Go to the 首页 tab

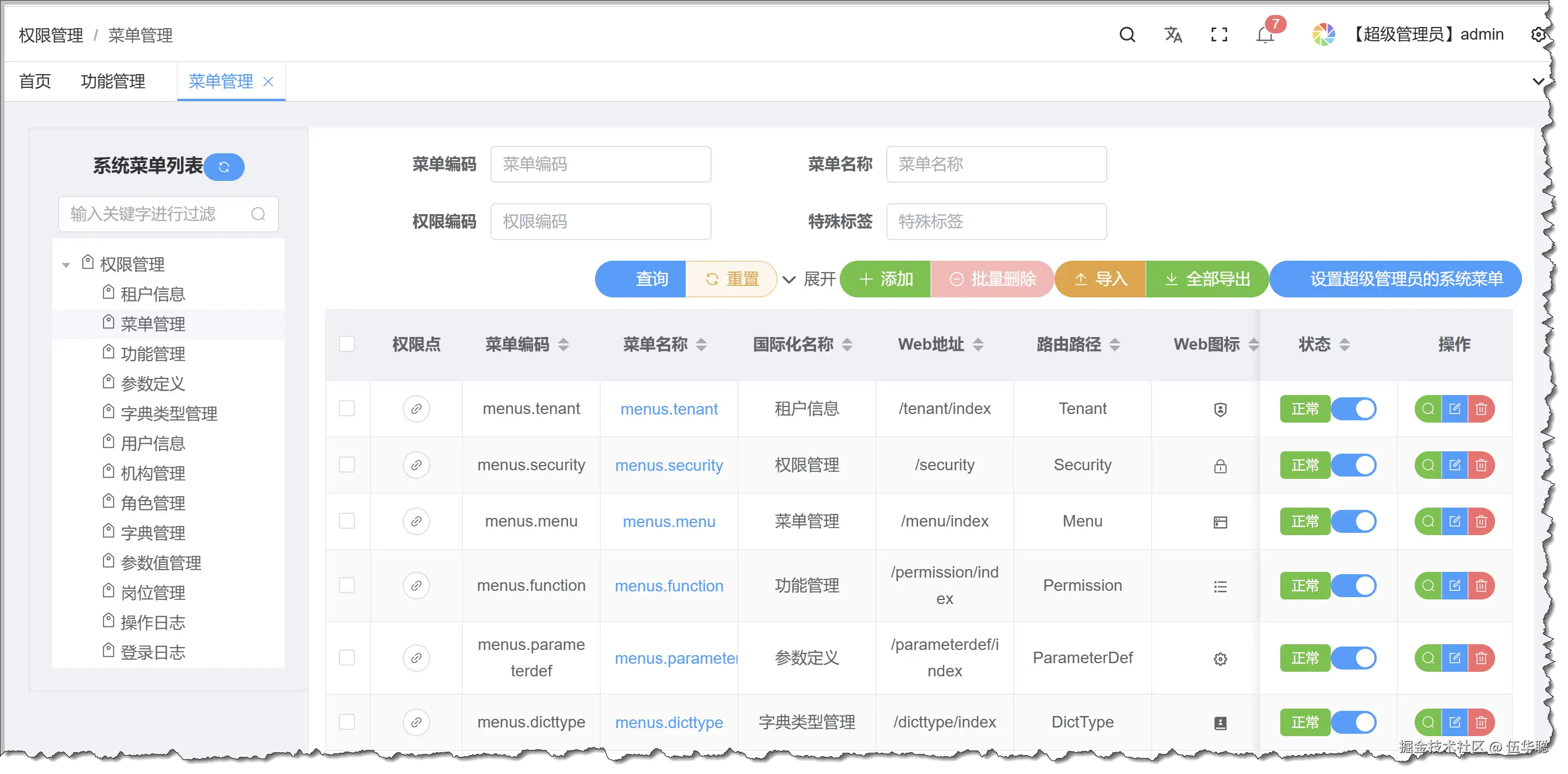click(x=34, y=82)
